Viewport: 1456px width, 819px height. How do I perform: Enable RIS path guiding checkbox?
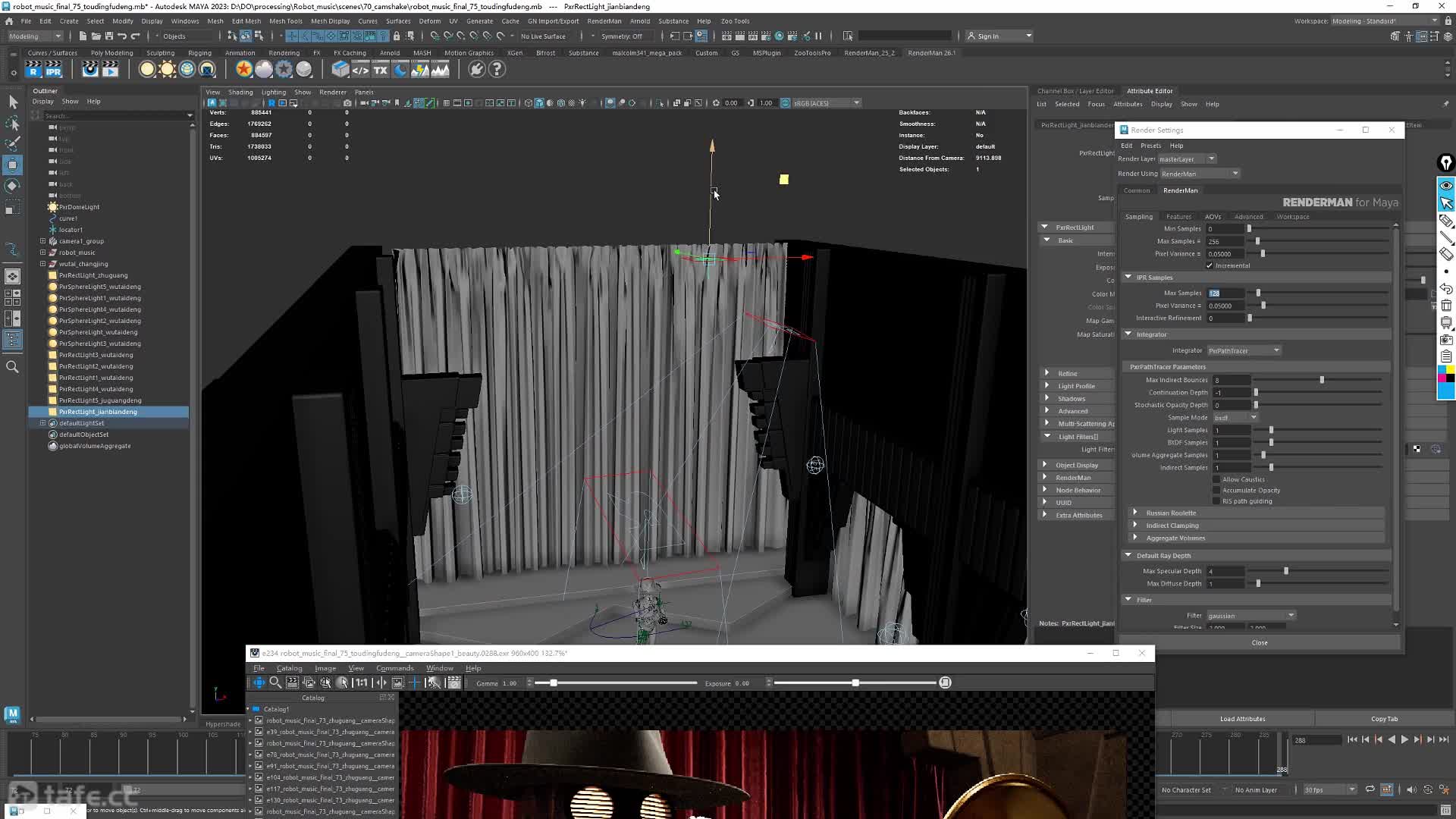(x=1216, y=500)
